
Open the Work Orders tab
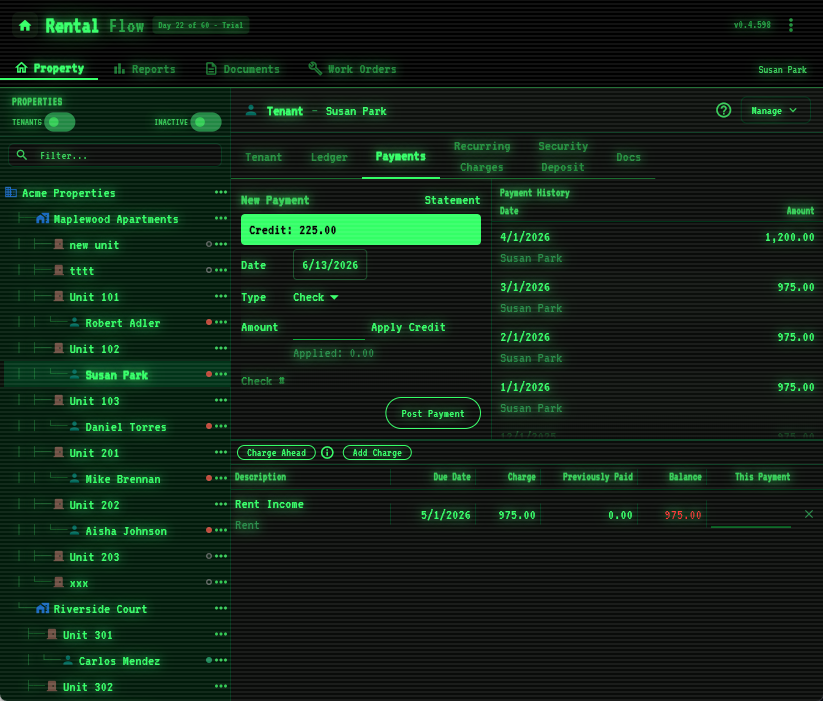[352, 69]
